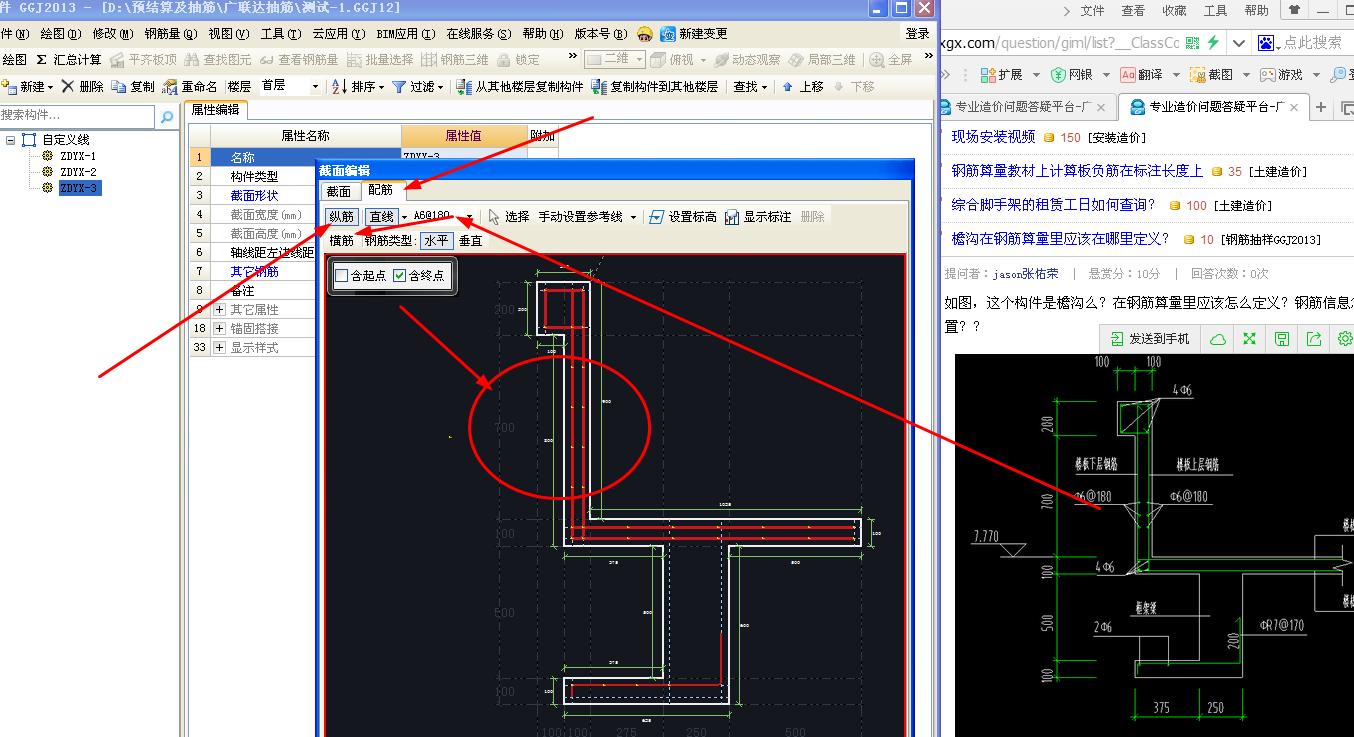
Task: Click the browser 网银 shield icon
Action: tap(1059, 75)
